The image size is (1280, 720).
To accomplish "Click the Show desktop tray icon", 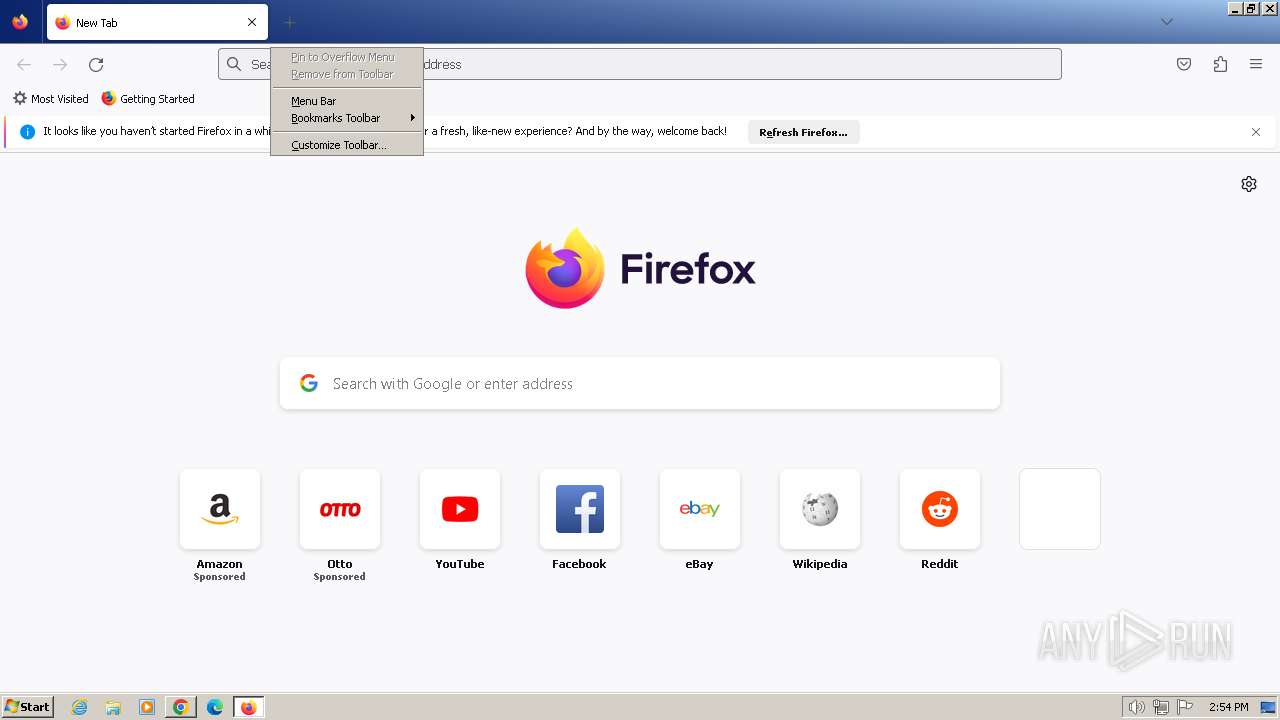I will click(1268, 707).
